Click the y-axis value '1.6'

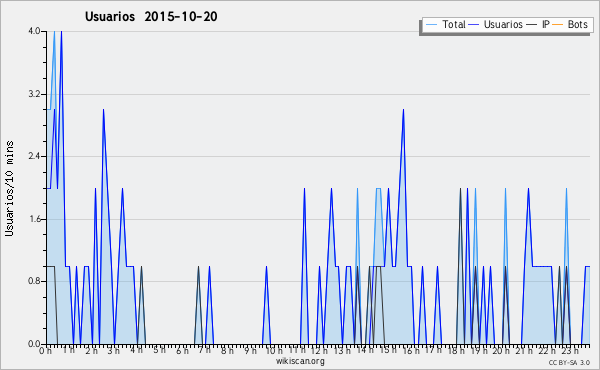click(x=34, y=219)
